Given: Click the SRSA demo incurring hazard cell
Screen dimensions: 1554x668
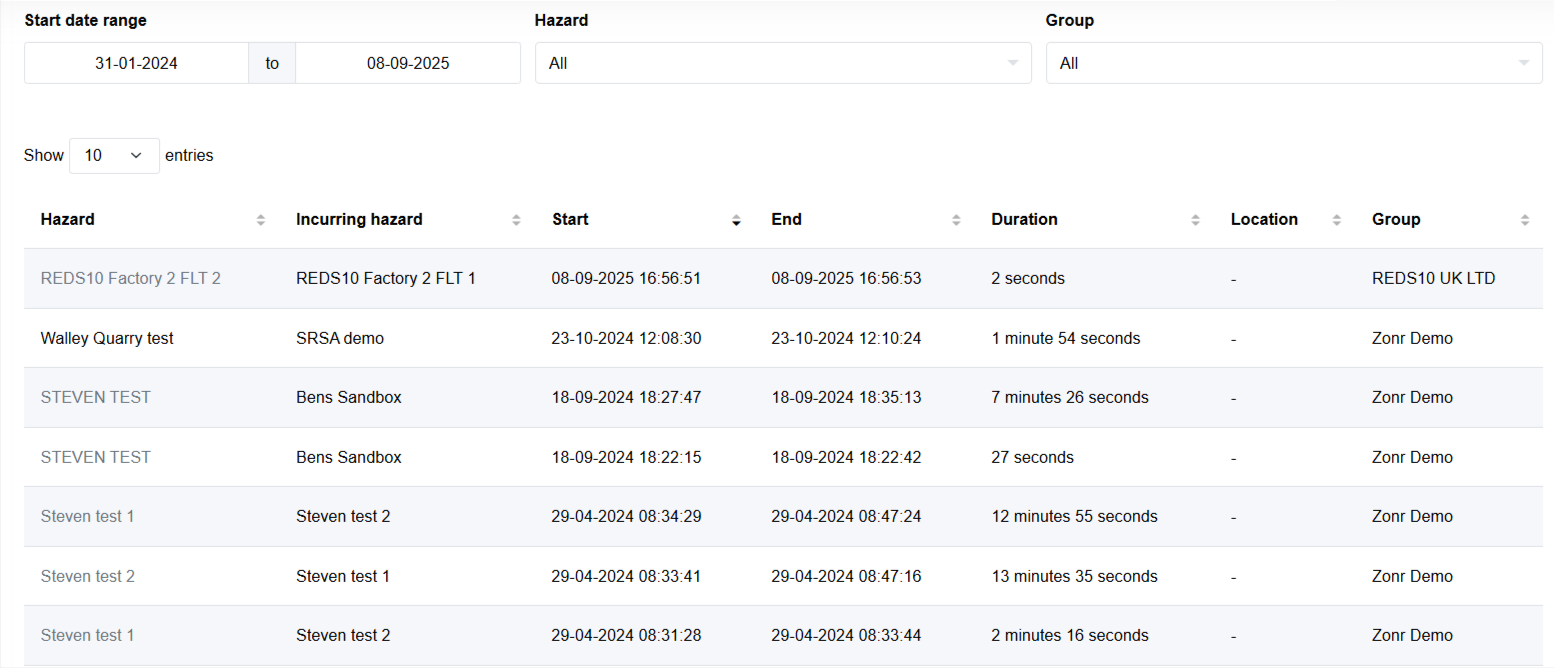Looking at the screenshot, I should 340,338.
